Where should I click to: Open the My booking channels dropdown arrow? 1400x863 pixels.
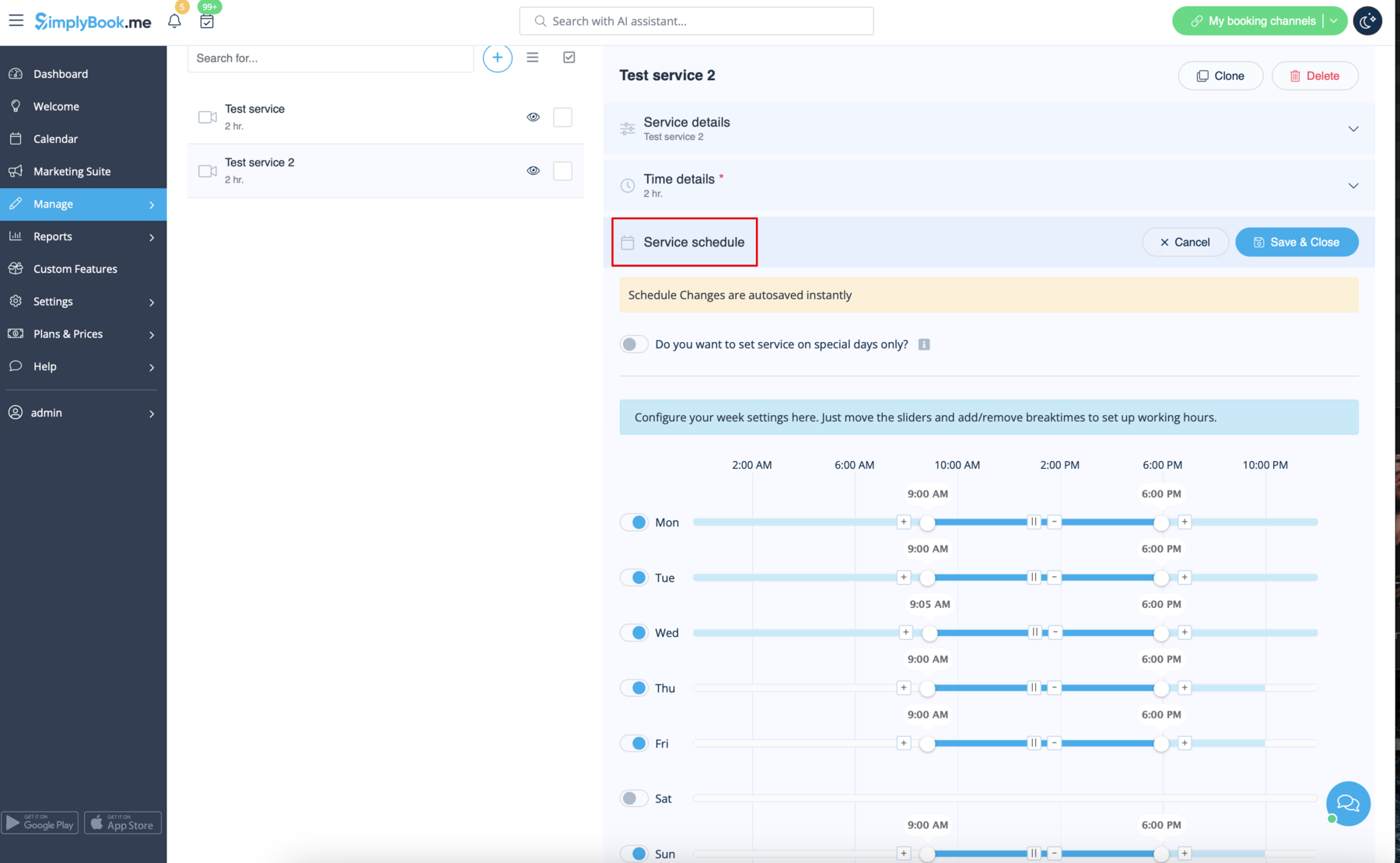point(1333,21)
